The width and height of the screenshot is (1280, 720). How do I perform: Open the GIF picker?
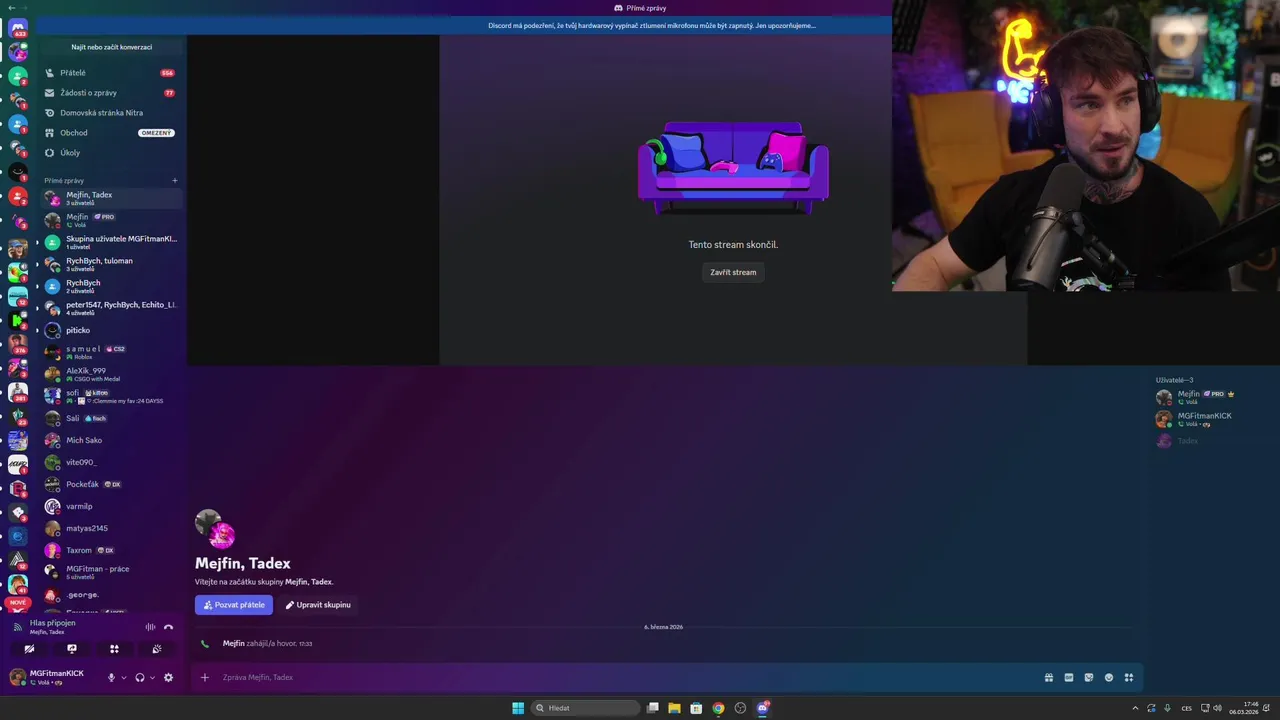(x=1068, y=677)
